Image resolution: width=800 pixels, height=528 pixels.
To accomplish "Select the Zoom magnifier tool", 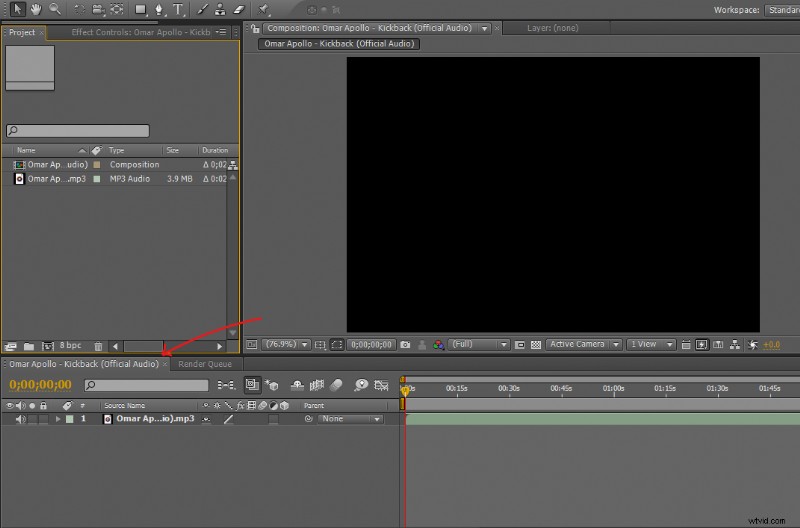I will pyautogui.click(x=53, y=9).
